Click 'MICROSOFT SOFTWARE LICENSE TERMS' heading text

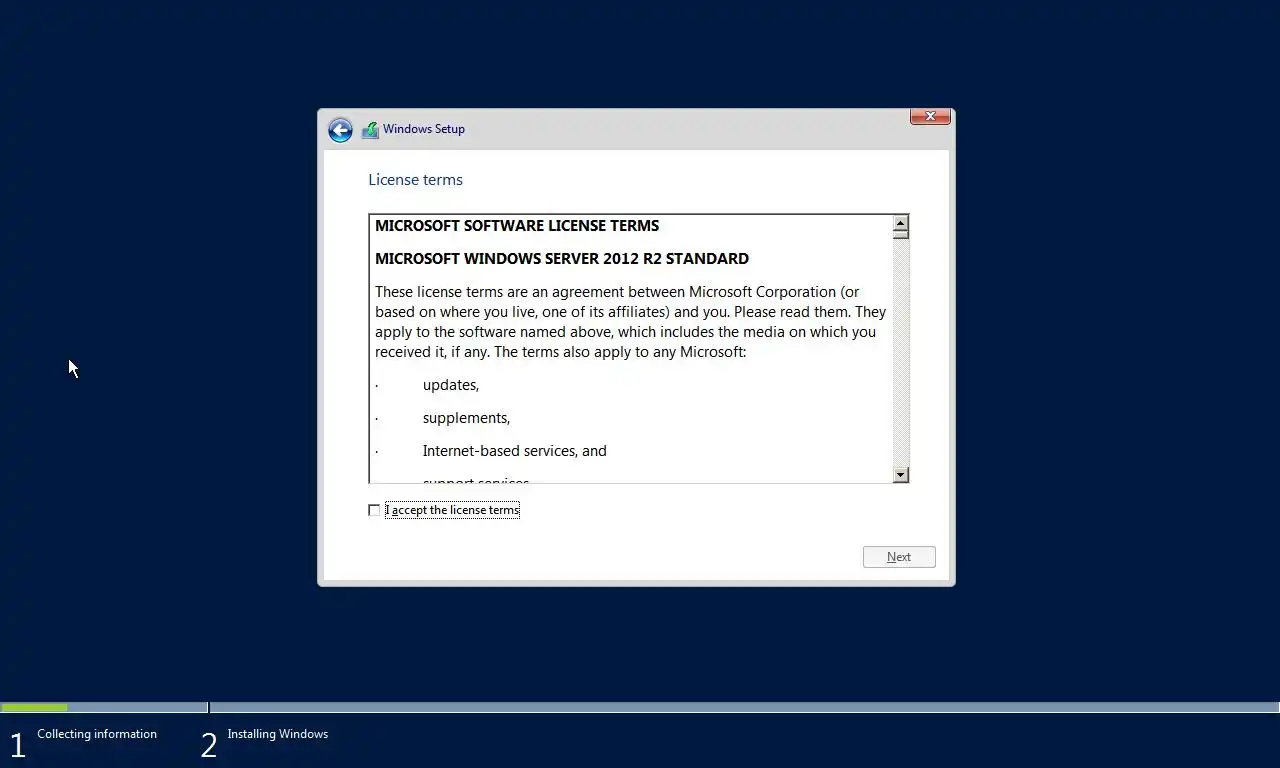pyautogui.click(x=517, y=226)
